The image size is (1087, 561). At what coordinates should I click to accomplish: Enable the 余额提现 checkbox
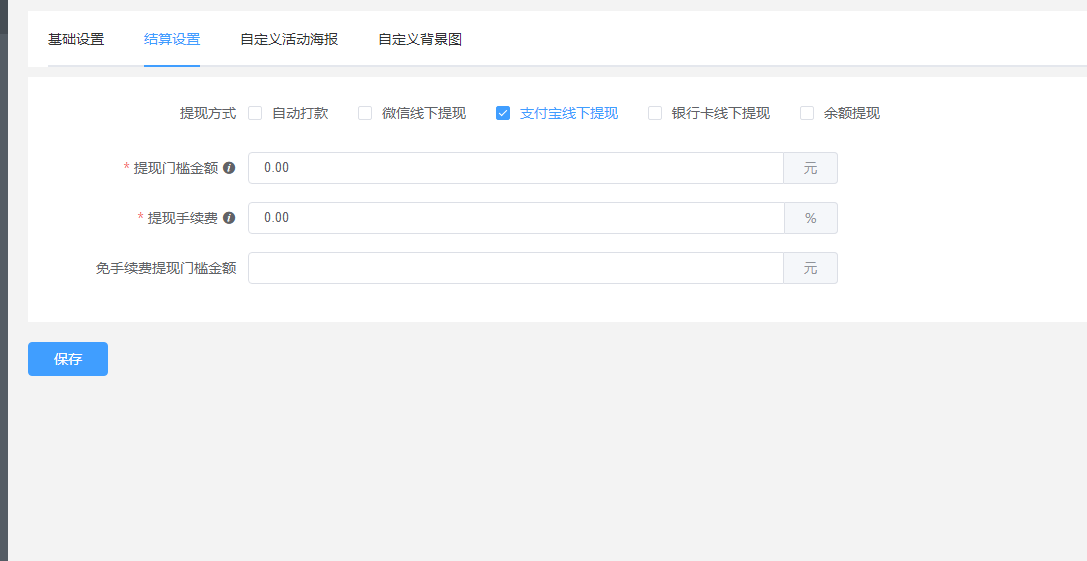click(x=807, y=113)
